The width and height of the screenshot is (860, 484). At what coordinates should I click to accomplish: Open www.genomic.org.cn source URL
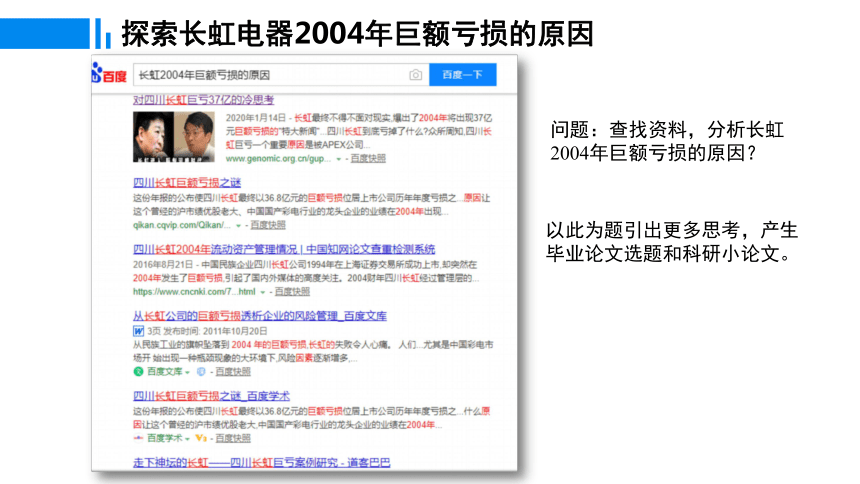278,159
